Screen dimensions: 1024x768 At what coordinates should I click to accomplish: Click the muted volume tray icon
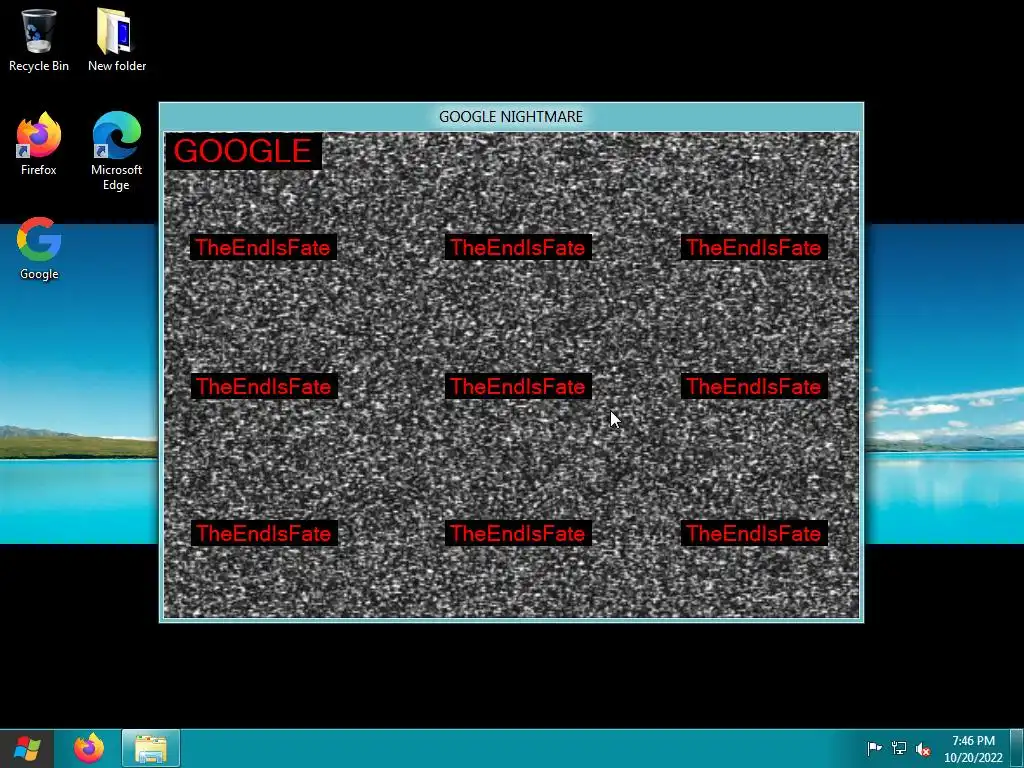923,749
